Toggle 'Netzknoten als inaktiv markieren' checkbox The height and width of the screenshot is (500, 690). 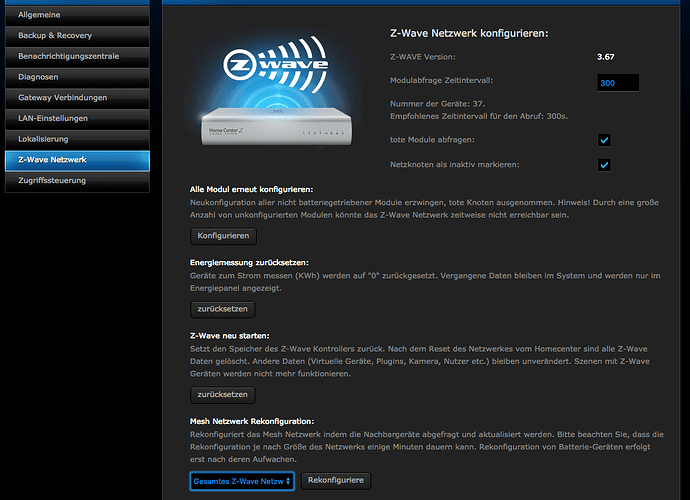(604, 165)
